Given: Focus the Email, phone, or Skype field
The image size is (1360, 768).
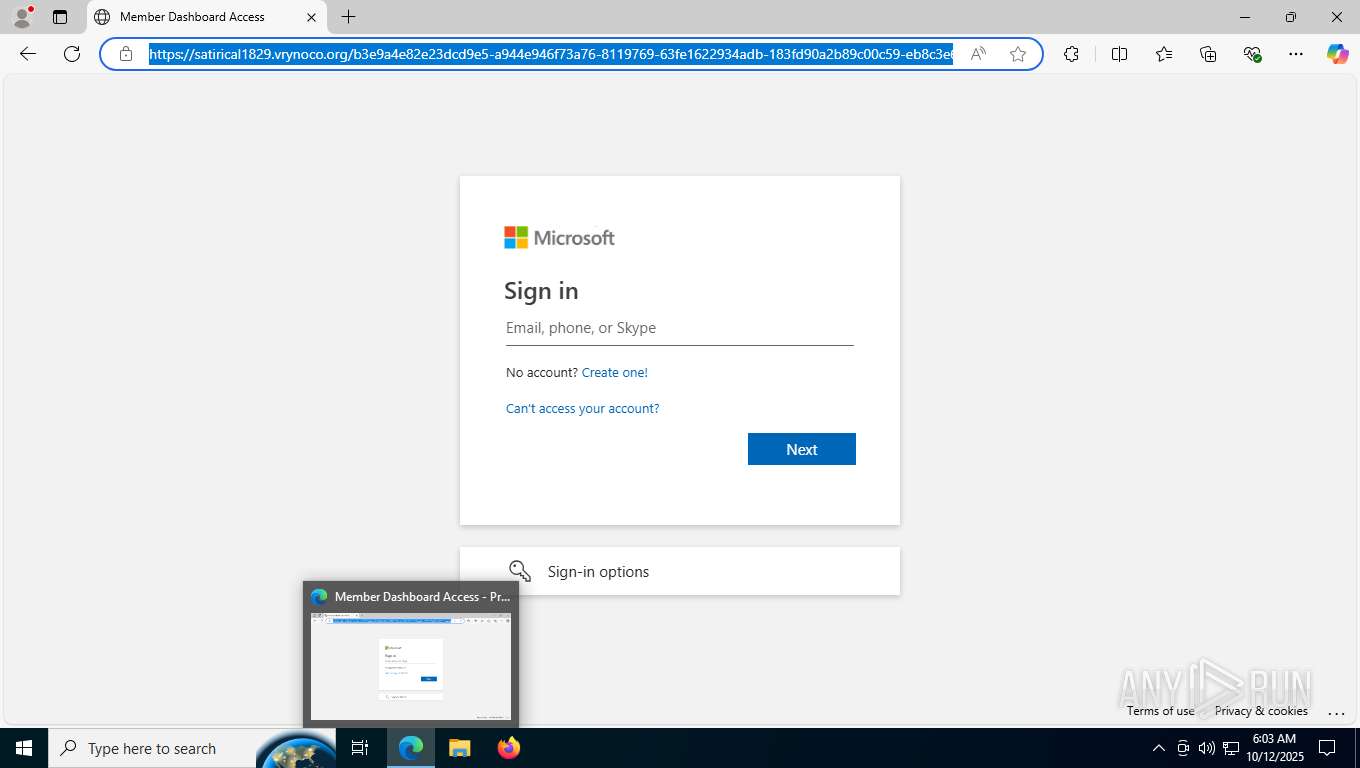Looking at the screenshot, I should tap(680, 328).
